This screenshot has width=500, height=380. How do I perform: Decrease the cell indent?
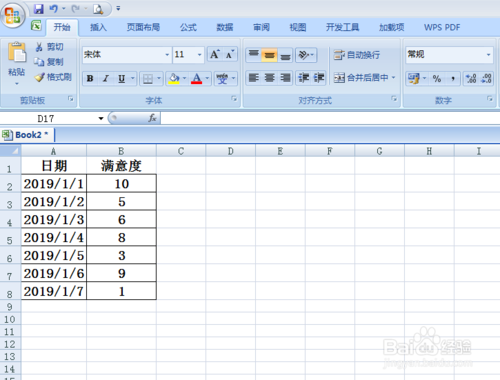[x=303, y=78]
